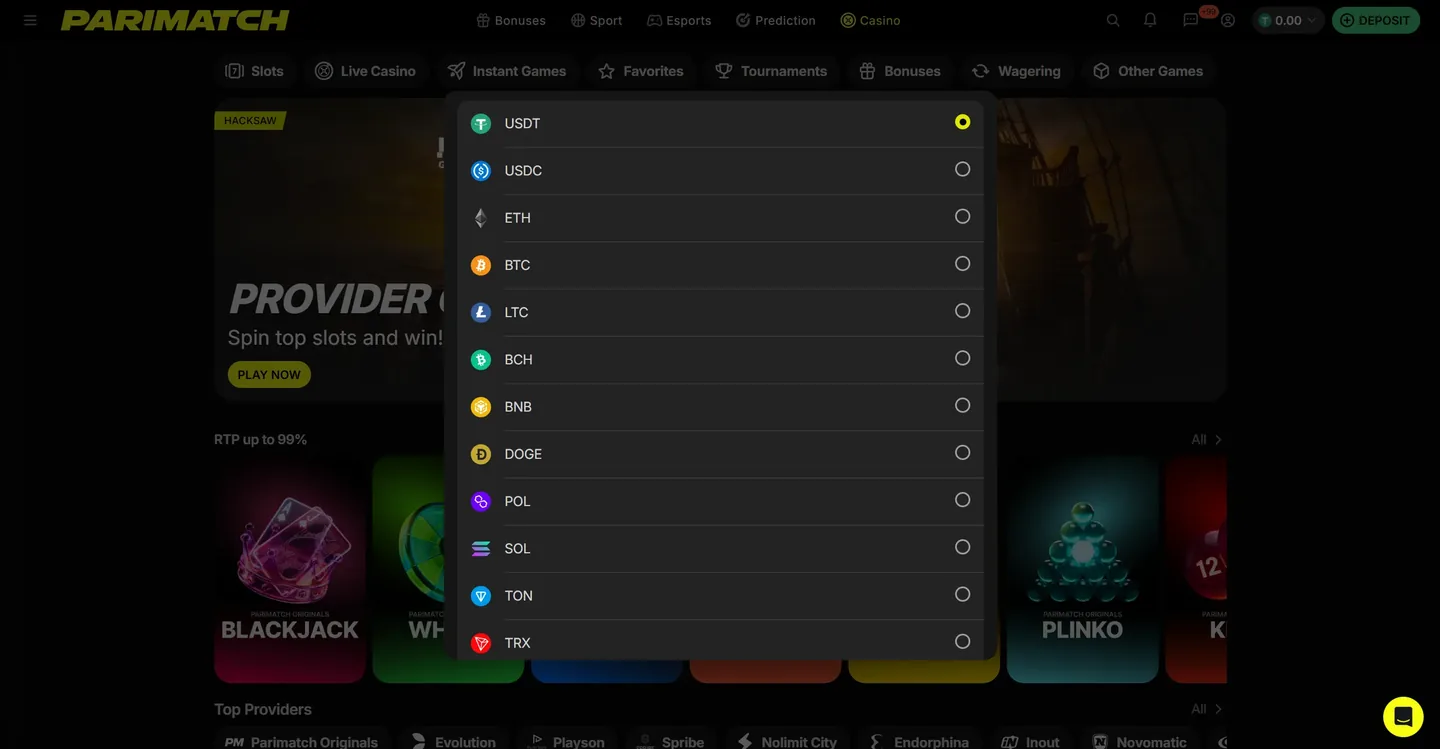1440x749 pixels.
Task: Go to Prediction in the top navigation
Action: pyautogui.click(x=775, y=20)
